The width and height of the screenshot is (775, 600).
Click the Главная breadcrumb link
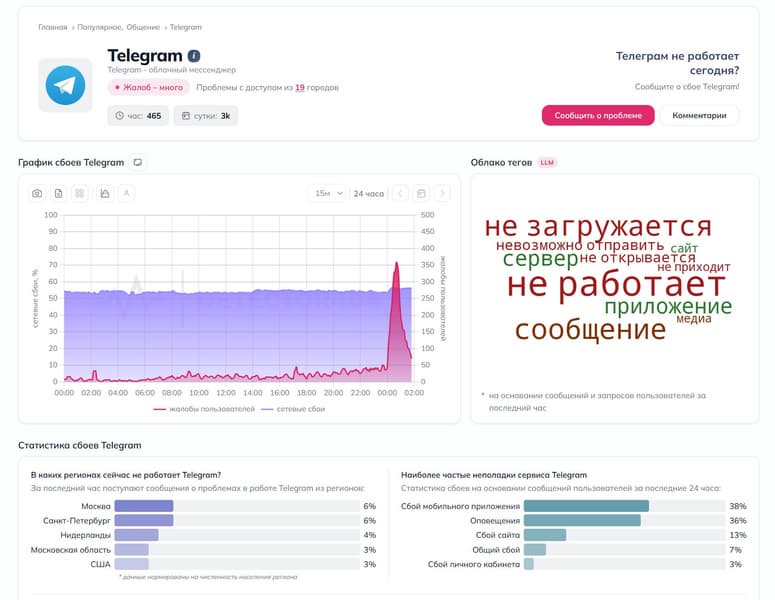[x=52, y=27]
